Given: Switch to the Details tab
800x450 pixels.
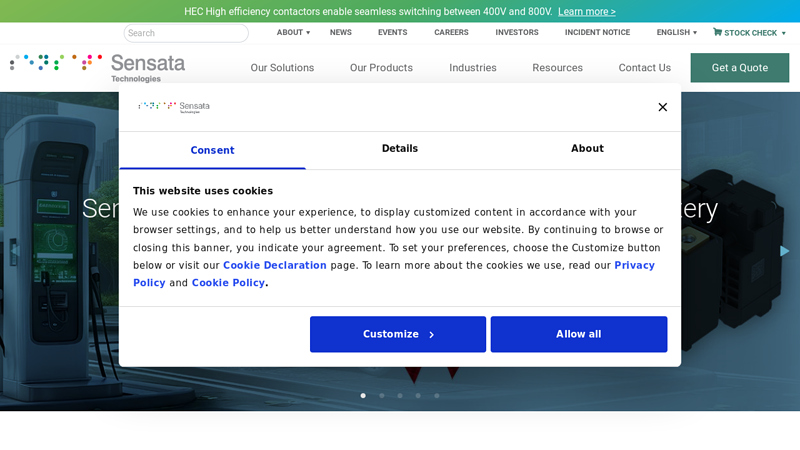Looking at the screenshot, I should 399,149.
